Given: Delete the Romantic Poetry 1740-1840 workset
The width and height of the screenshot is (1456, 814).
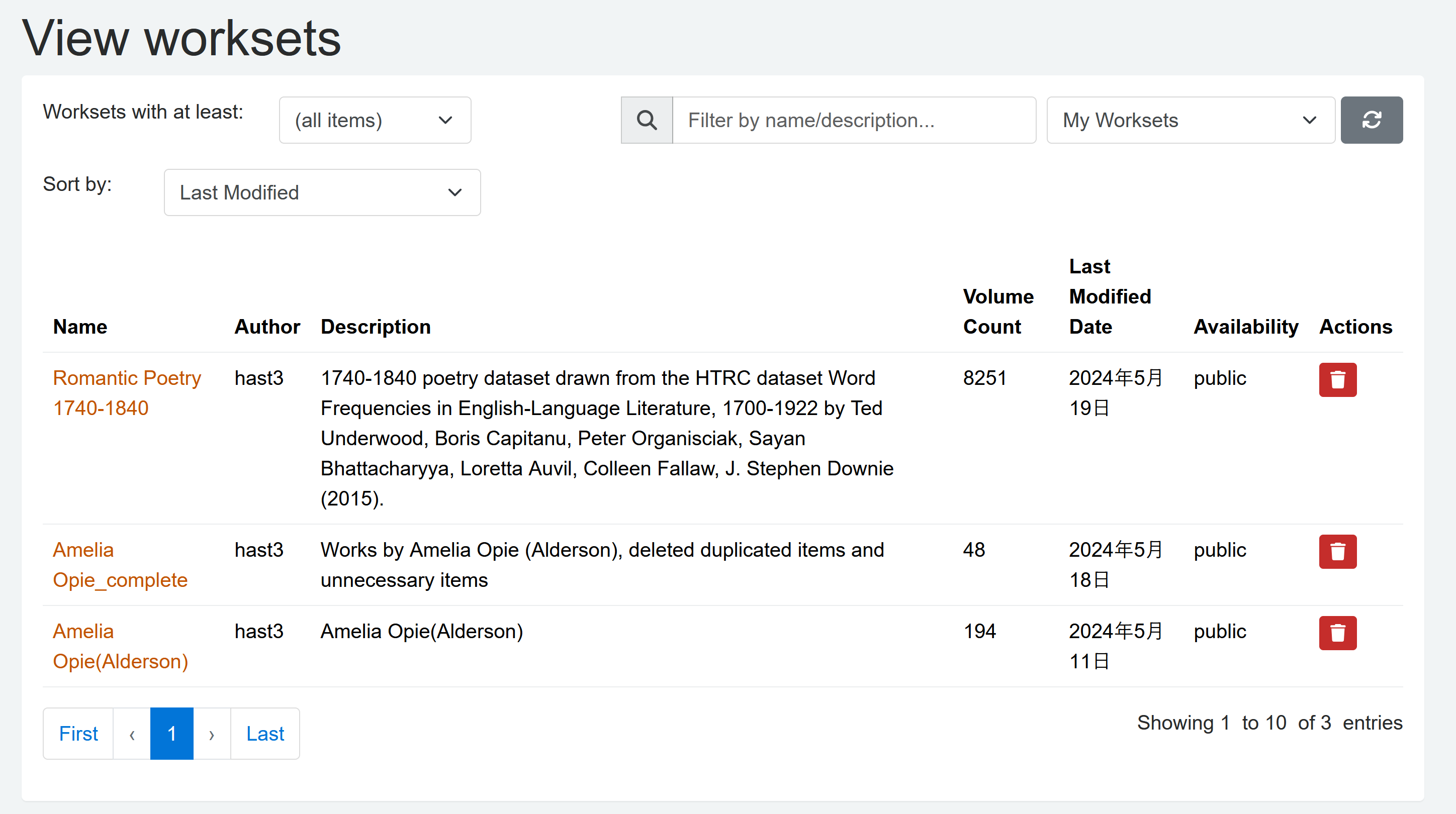Looking at the screenshot, I should [x=1337, y=379].
